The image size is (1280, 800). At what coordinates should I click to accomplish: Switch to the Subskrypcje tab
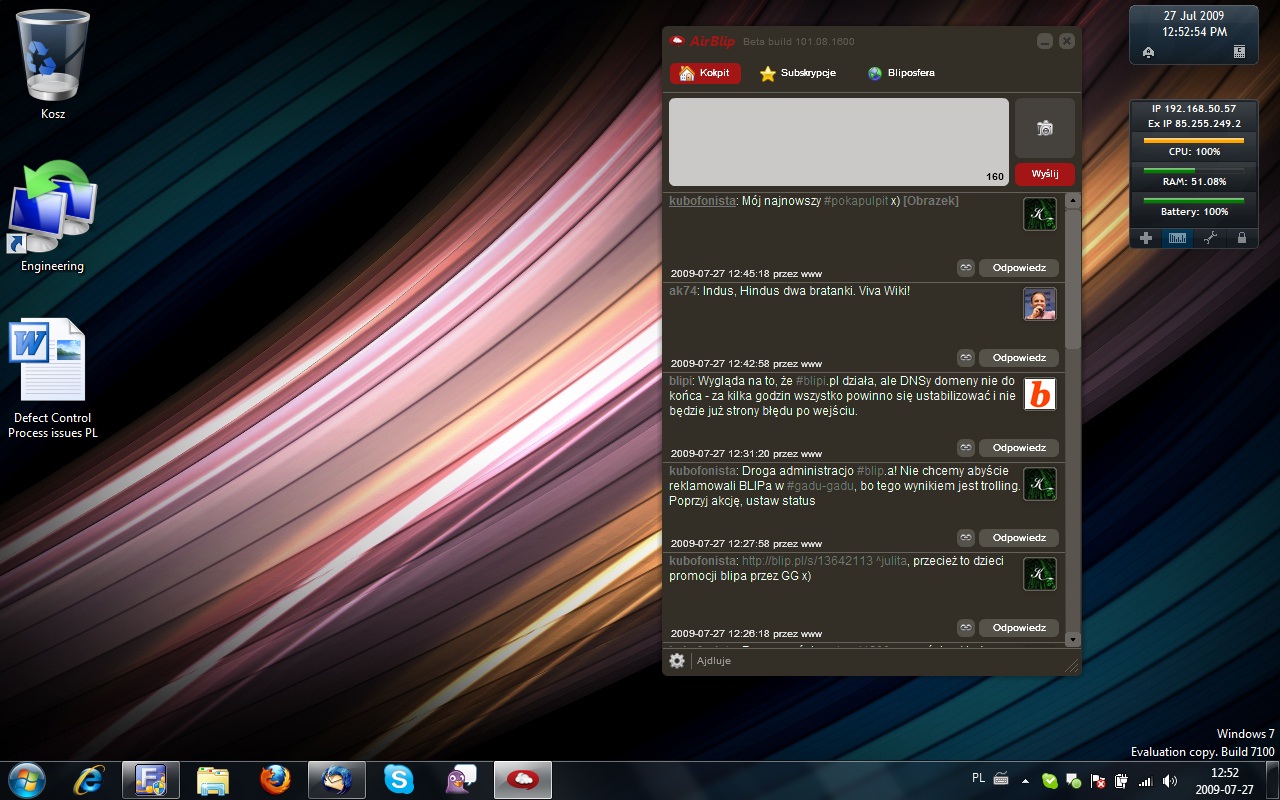[798, 73]
